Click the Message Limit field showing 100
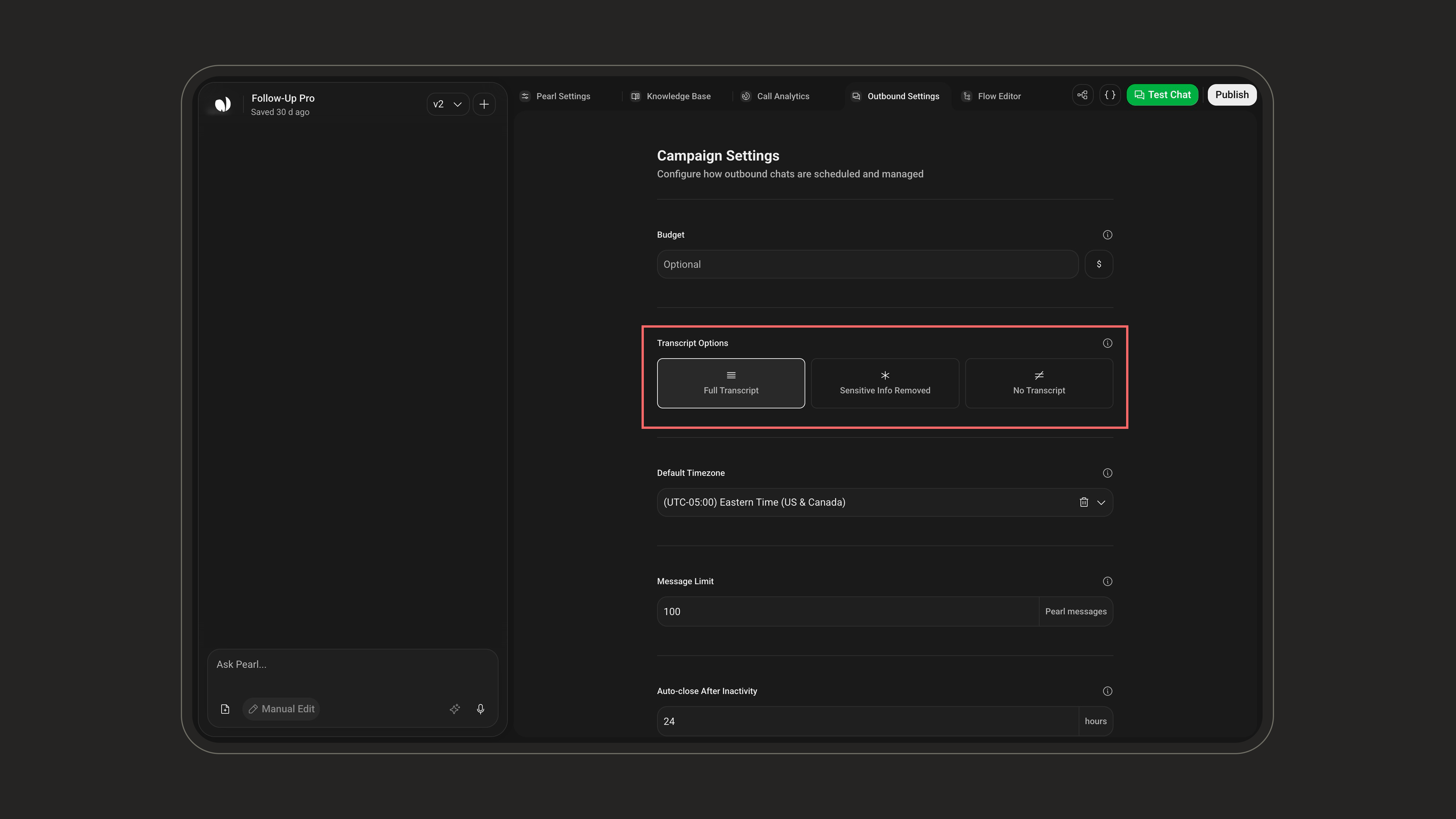1456x819 pixels. (x=848, y=612)
